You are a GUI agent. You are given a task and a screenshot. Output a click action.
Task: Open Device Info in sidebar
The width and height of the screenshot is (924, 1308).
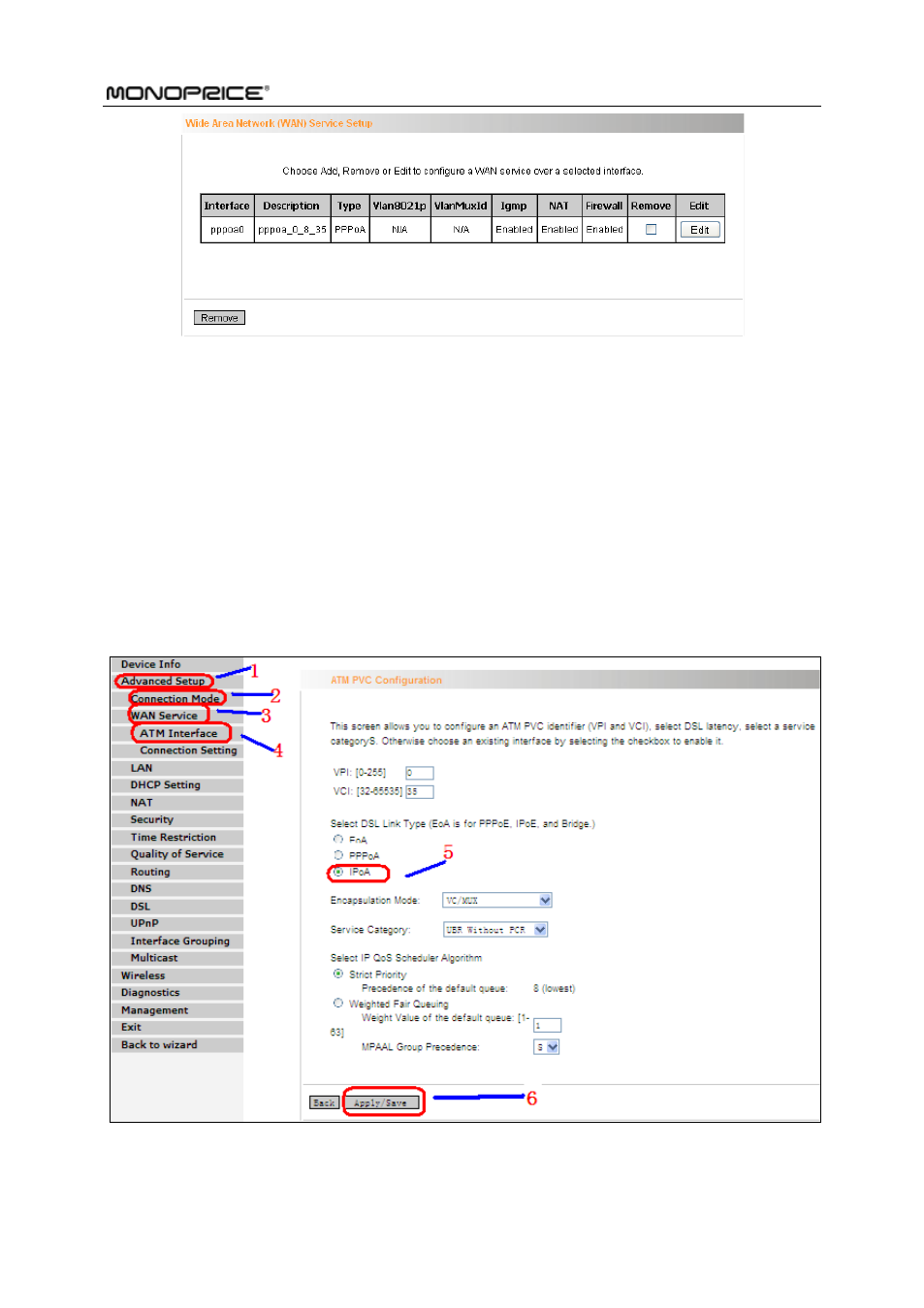tap(150, 665)
